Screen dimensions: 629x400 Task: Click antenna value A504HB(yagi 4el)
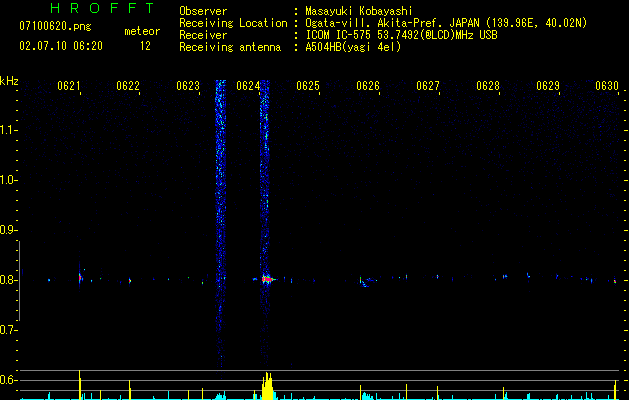353,47
